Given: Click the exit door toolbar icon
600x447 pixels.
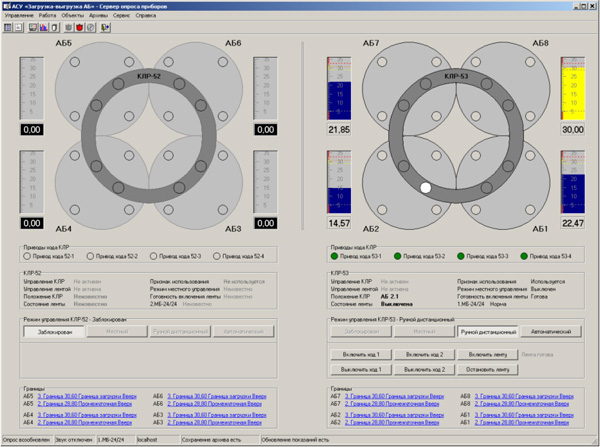Looking at the screenshot, I should [106, 27].
